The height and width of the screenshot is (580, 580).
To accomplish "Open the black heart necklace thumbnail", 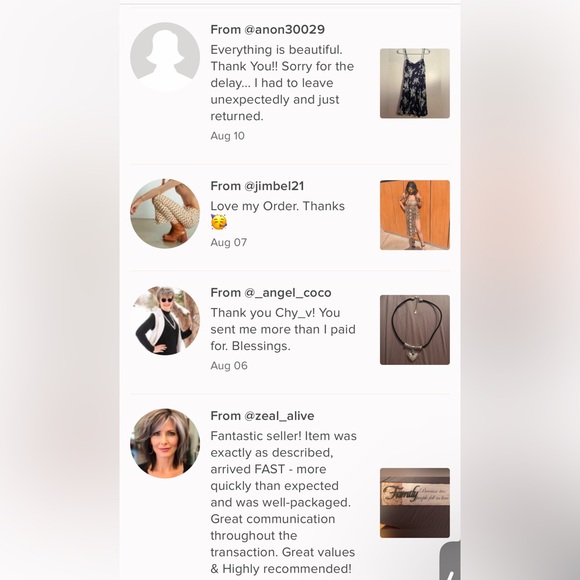I will (x=415, y=330).
